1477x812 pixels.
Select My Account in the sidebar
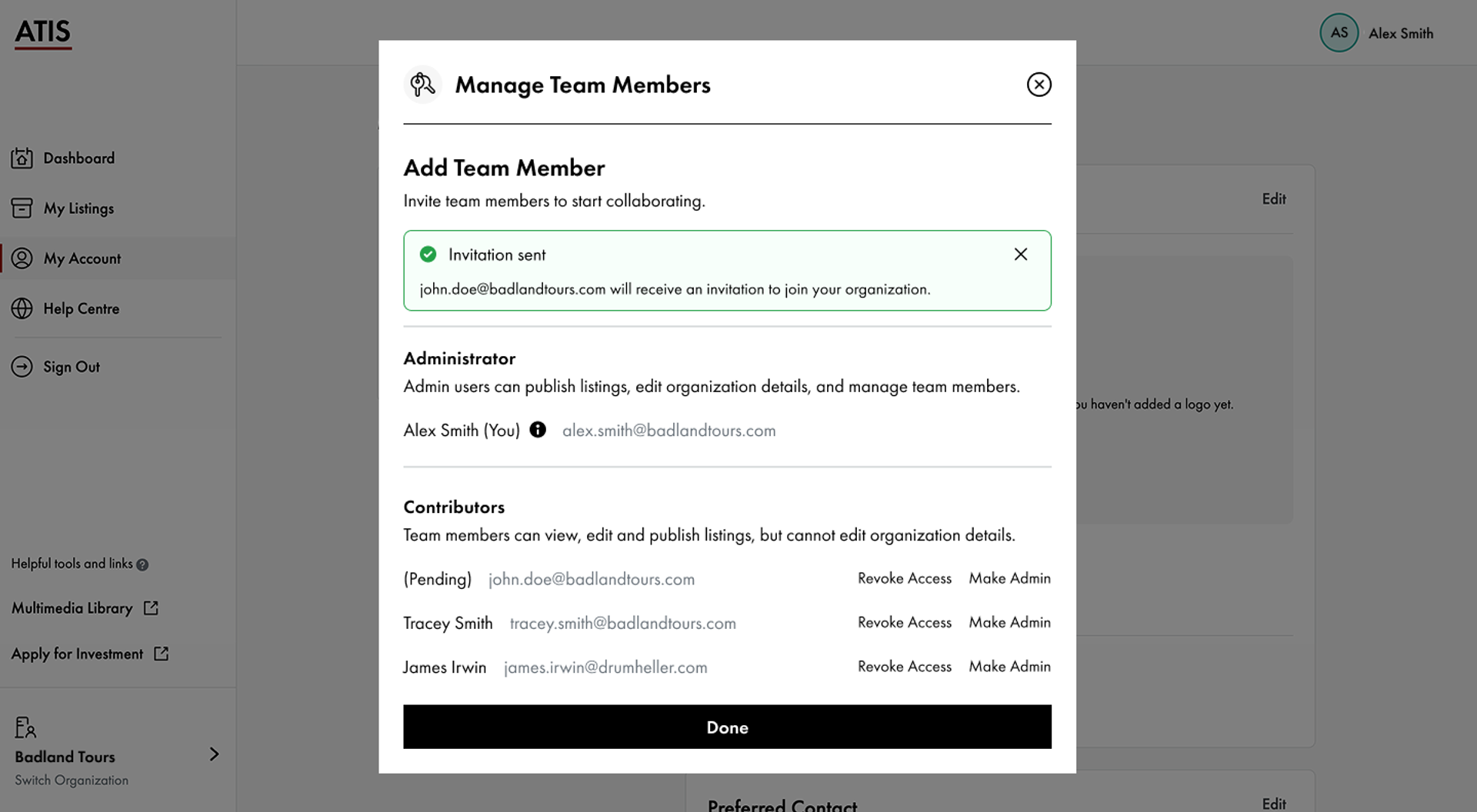point(82,258)
